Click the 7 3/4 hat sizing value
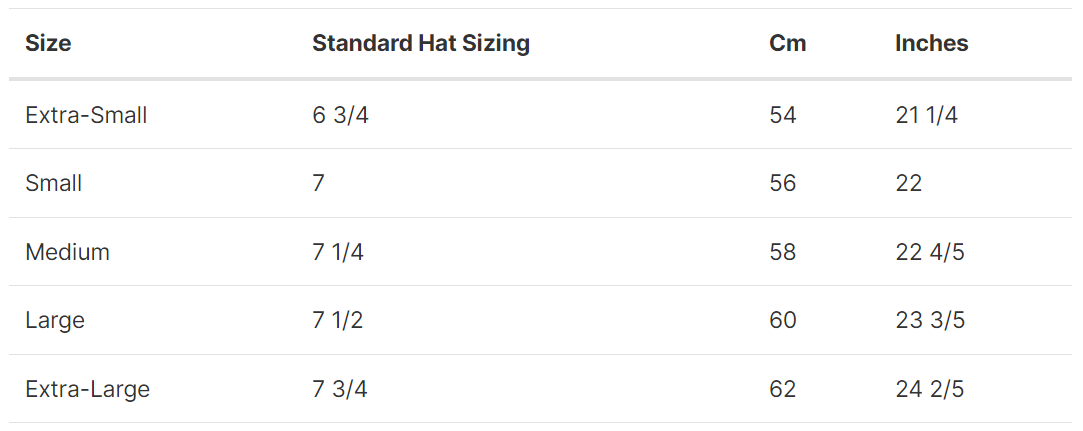The width and height of the screenshot is (1083, 431). pyautogui.click(x=340, y=390)
